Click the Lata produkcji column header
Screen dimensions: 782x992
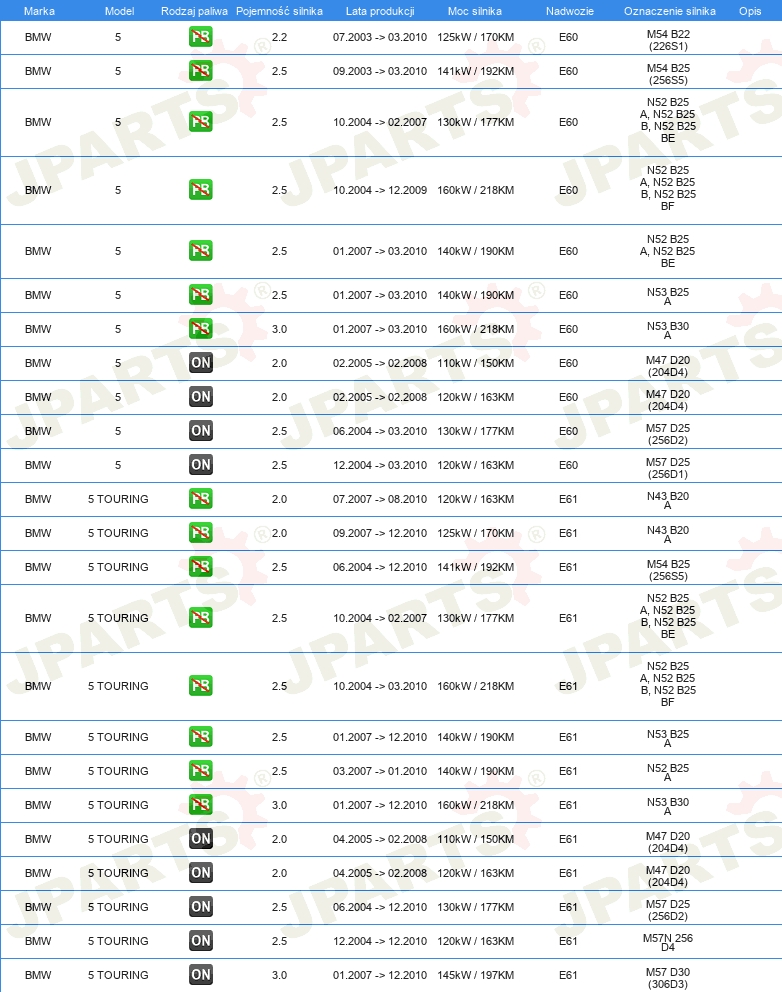point(380,11)
